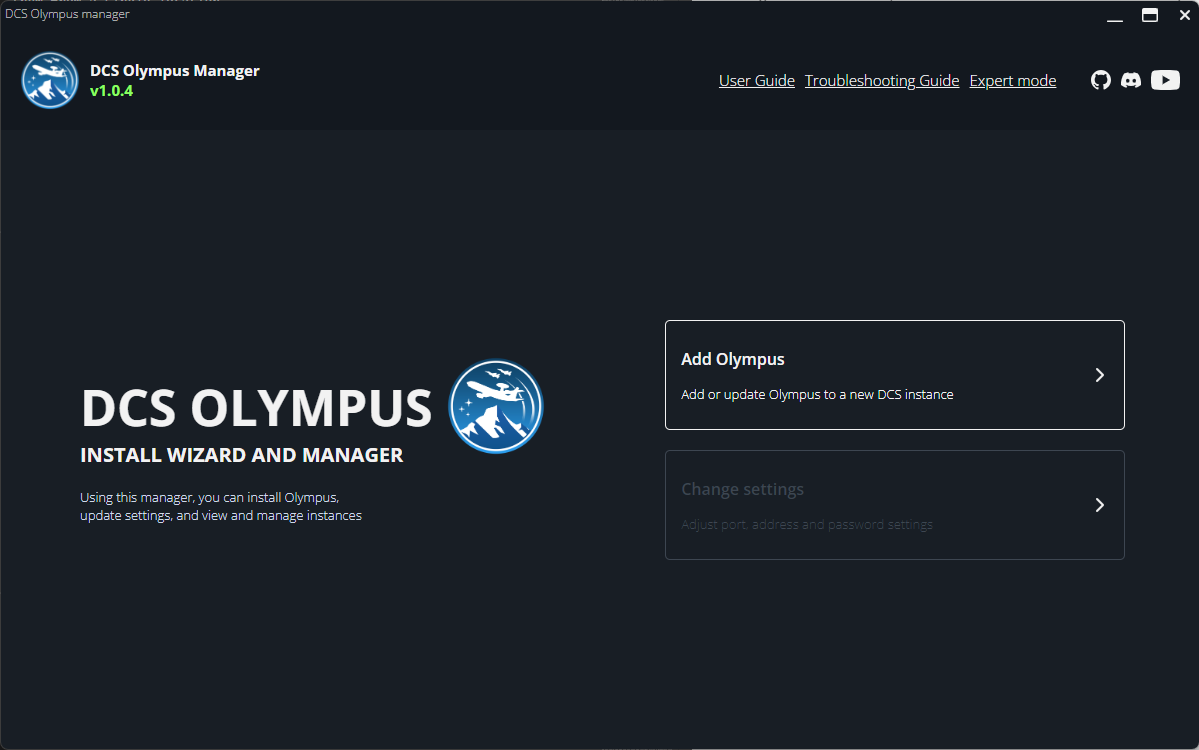
Task: Maximize the DCS Olympus manager window
Action: pos(1150,15)
